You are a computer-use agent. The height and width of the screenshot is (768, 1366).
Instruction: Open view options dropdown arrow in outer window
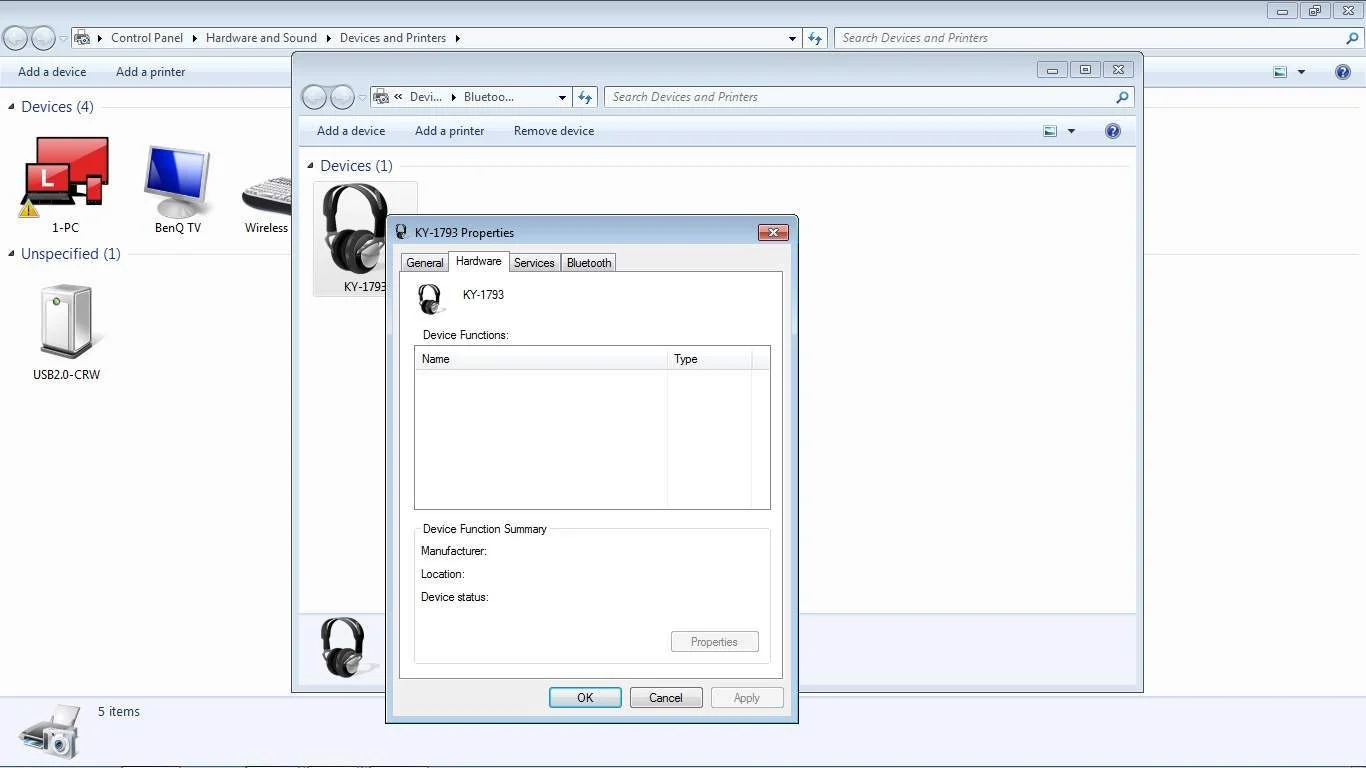pyautogui.click(x=1301, y=72)
